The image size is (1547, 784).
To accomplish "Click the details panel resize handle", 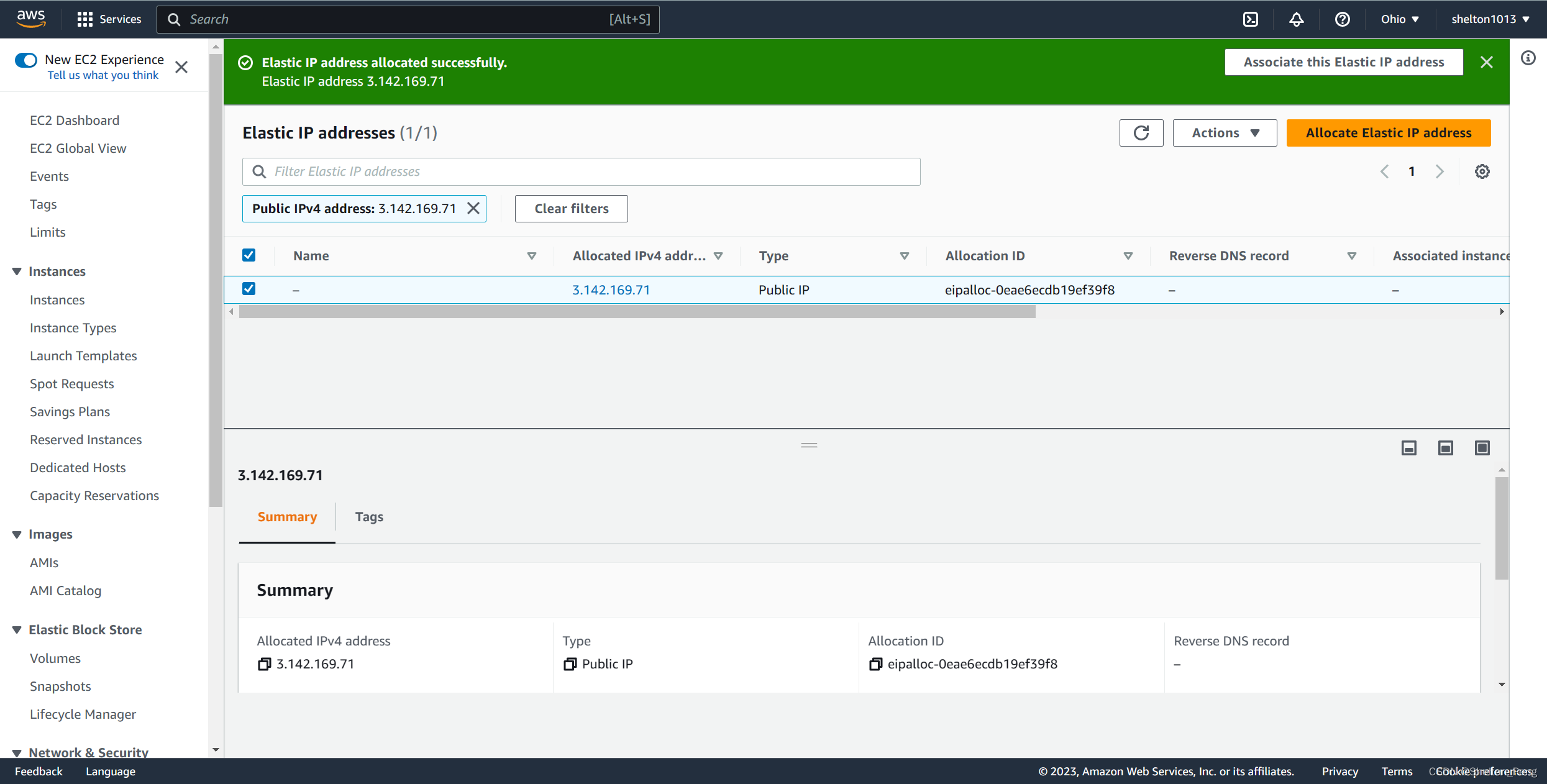I will tap(809, 445).
